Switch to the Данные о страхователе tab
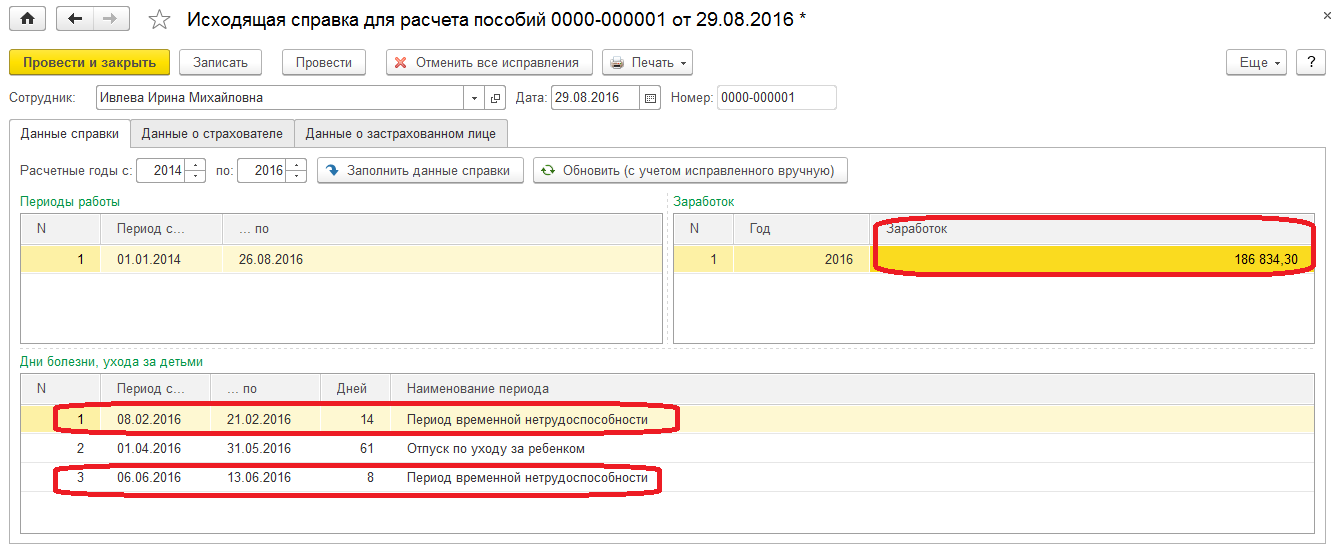Image resolution: width=1339 pixels, height=553 pixels. point(212,133)
